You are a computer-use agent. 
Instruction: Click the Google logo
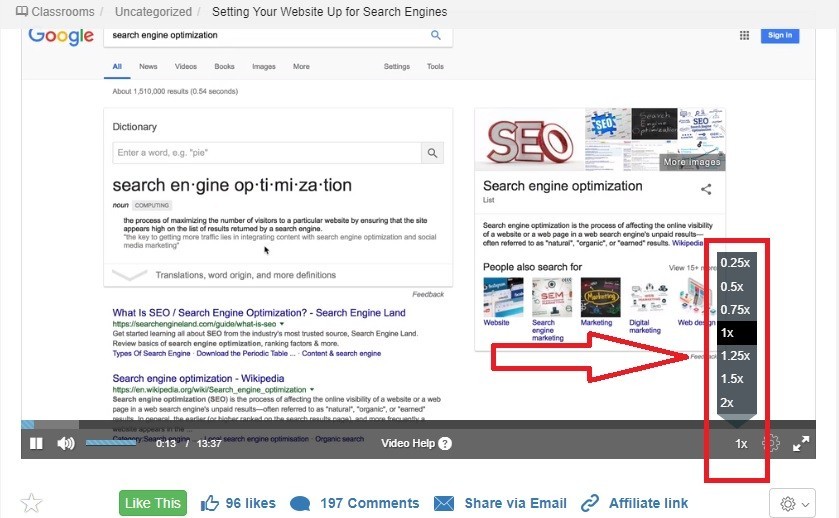click(60, 36)
